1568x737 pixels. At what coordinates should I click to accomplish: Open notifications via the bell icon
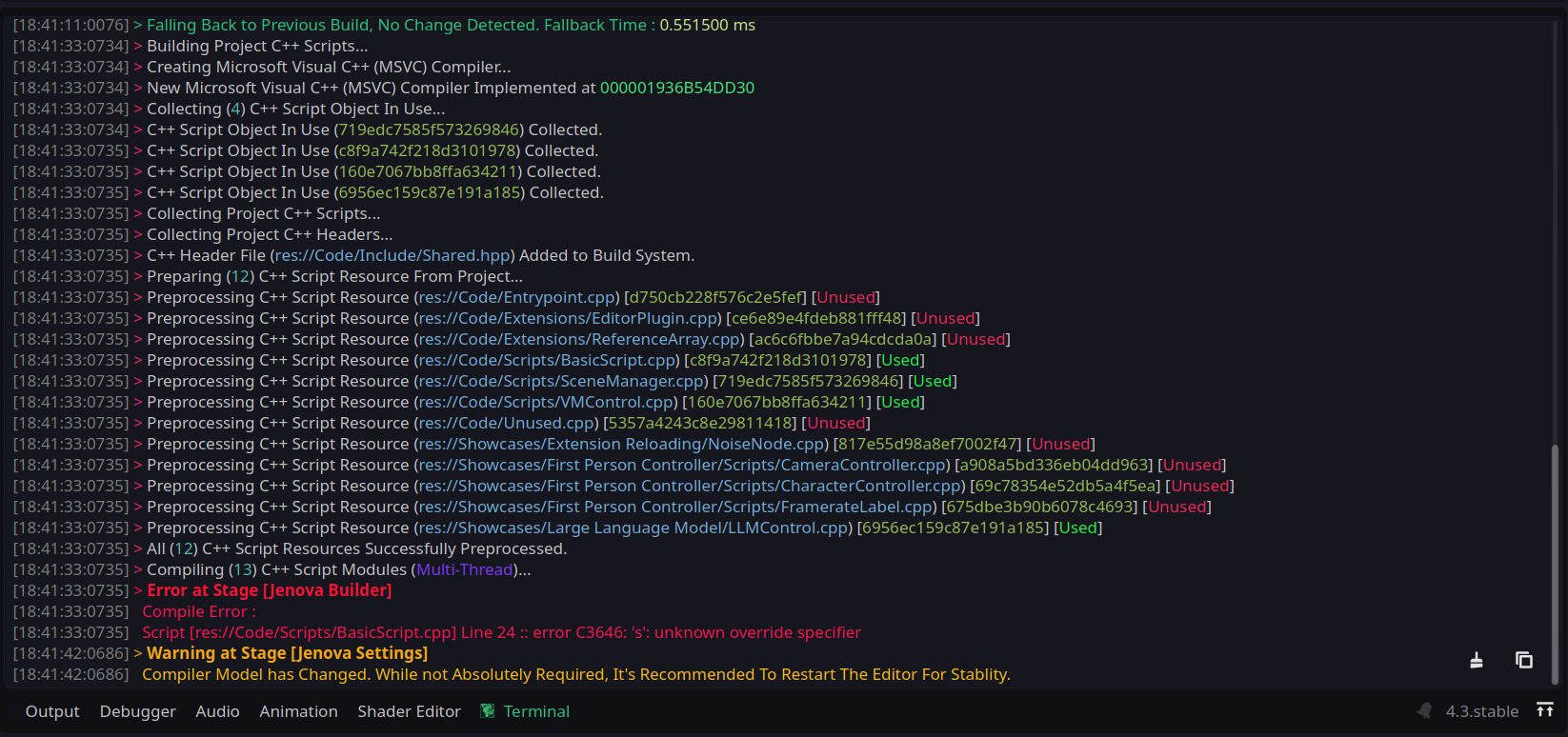[1424, 711]
